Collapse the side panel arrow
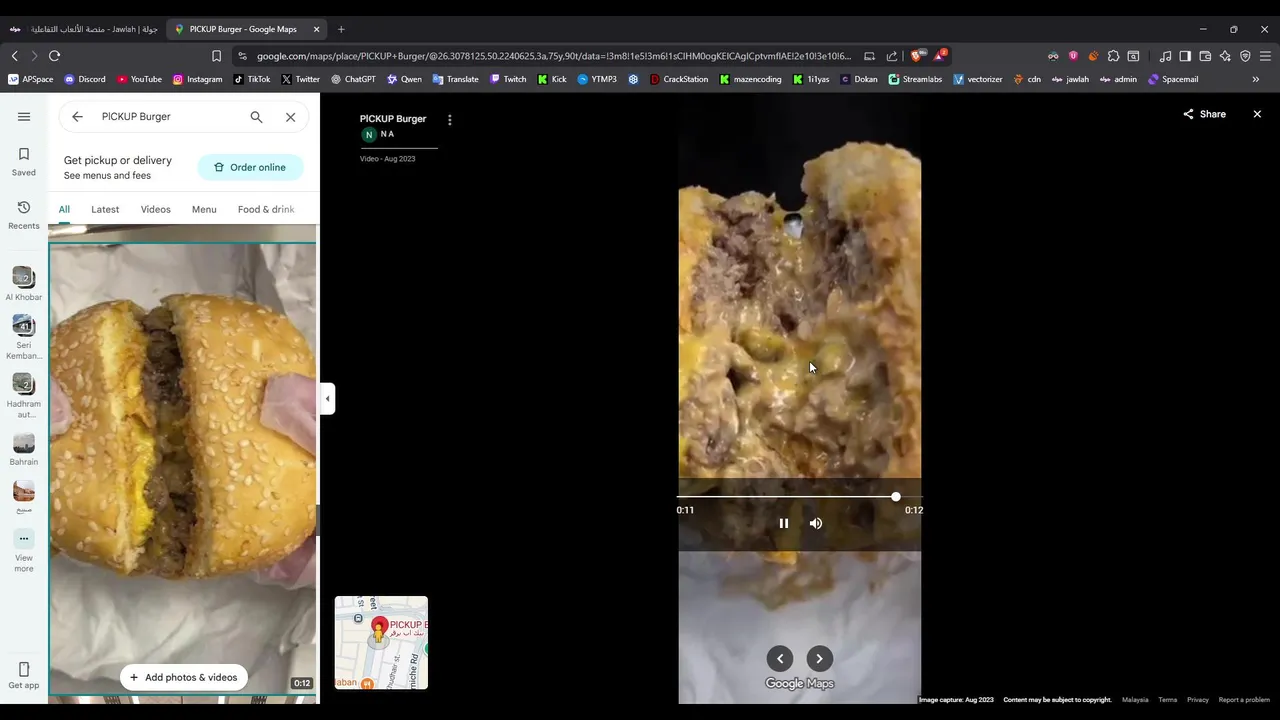Image resolution: width=1280 pixels, height=720 pixels. pos(327,398)
